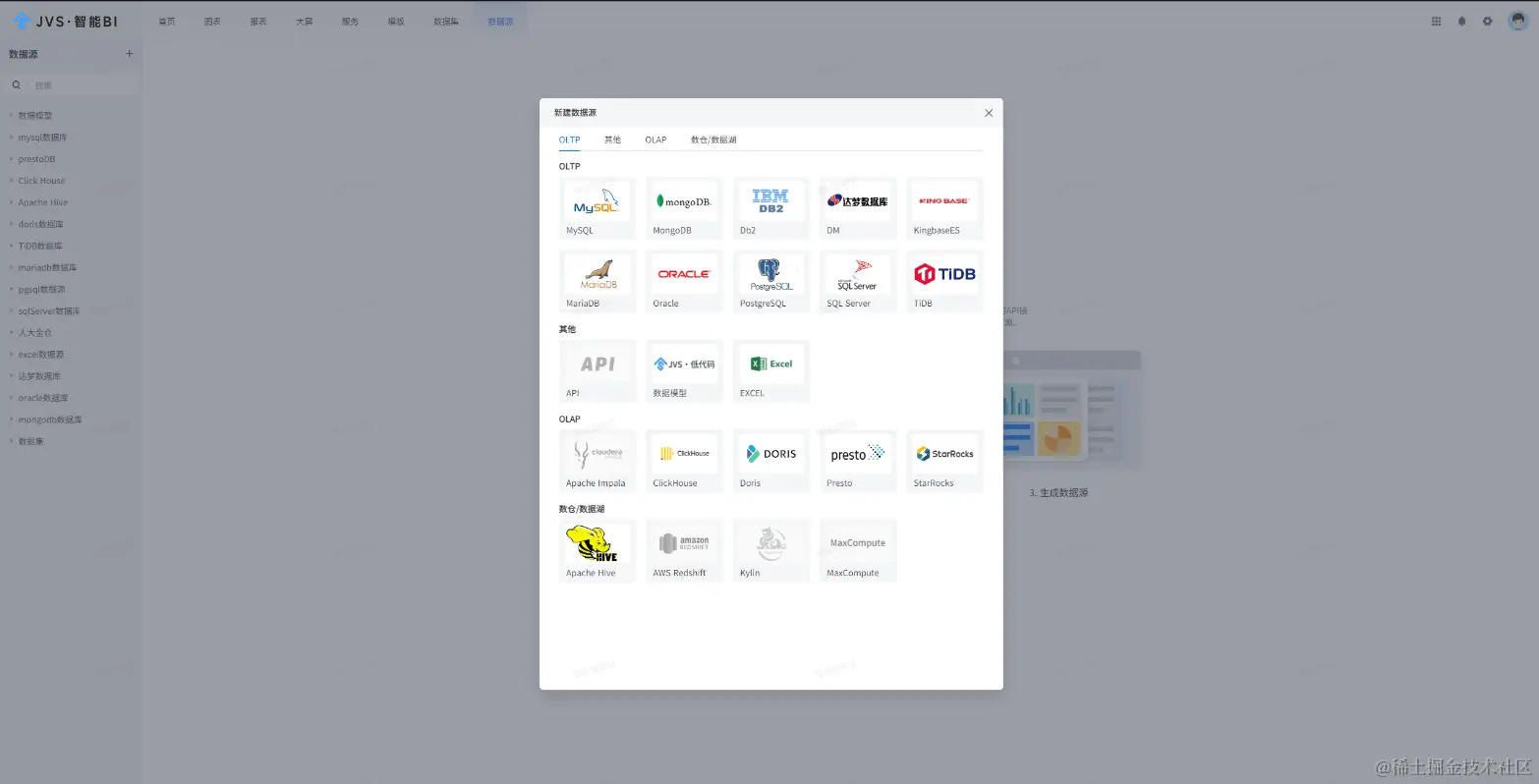The height and width of the screenshot is (784, 1539).
Task: Select the EXCEL data source card
Action: [x=771, y=371]
